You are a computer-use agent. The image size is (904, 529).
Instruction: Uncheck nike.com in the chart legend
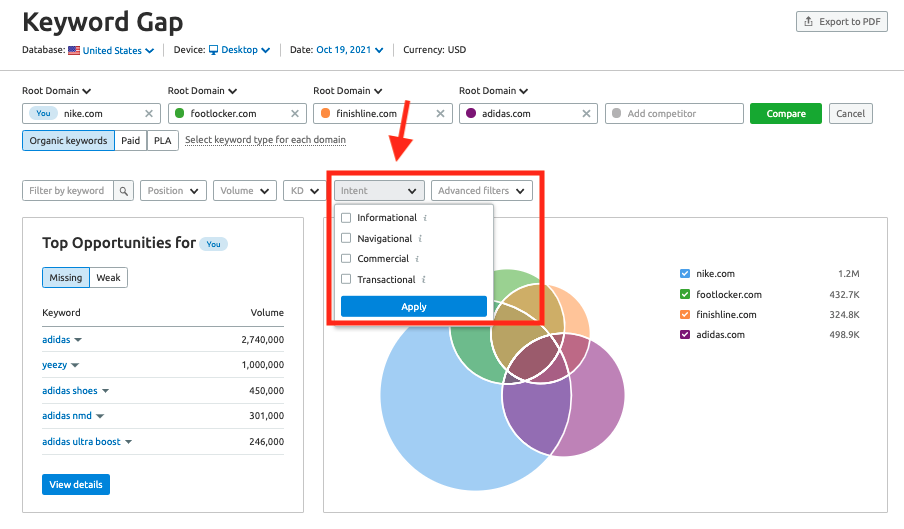[x=685, y=274]
